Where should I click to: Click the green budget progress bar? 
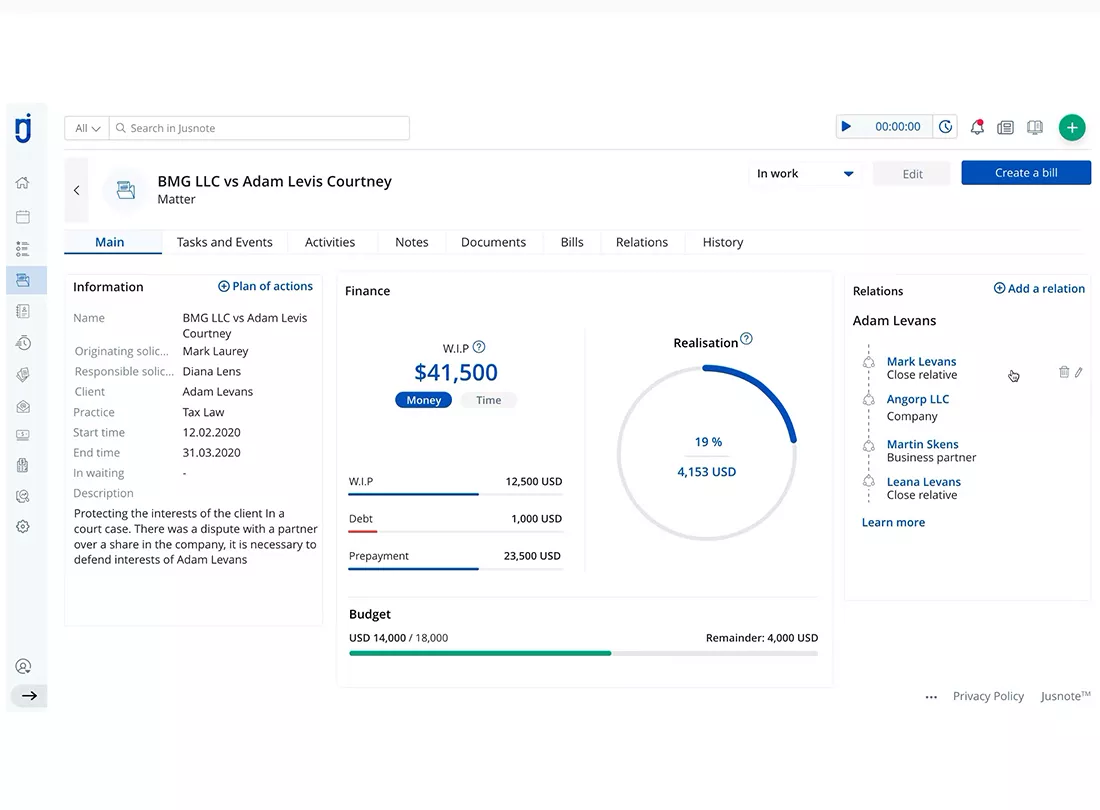[x=480, y=653]
